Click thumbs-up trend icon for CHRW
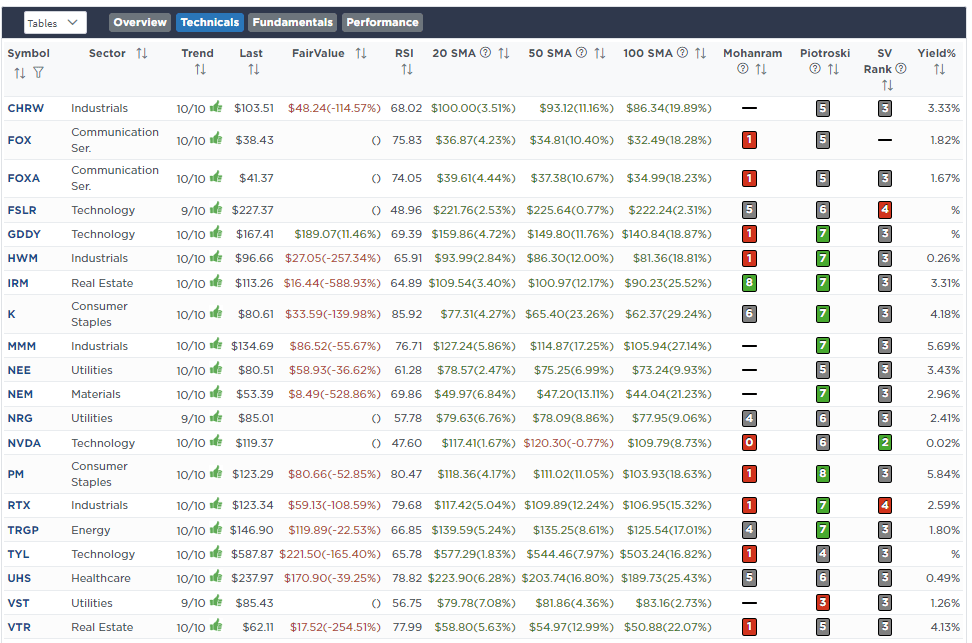Screen dimensions: 972x643 pyautogui.click(x=216, y=107)
